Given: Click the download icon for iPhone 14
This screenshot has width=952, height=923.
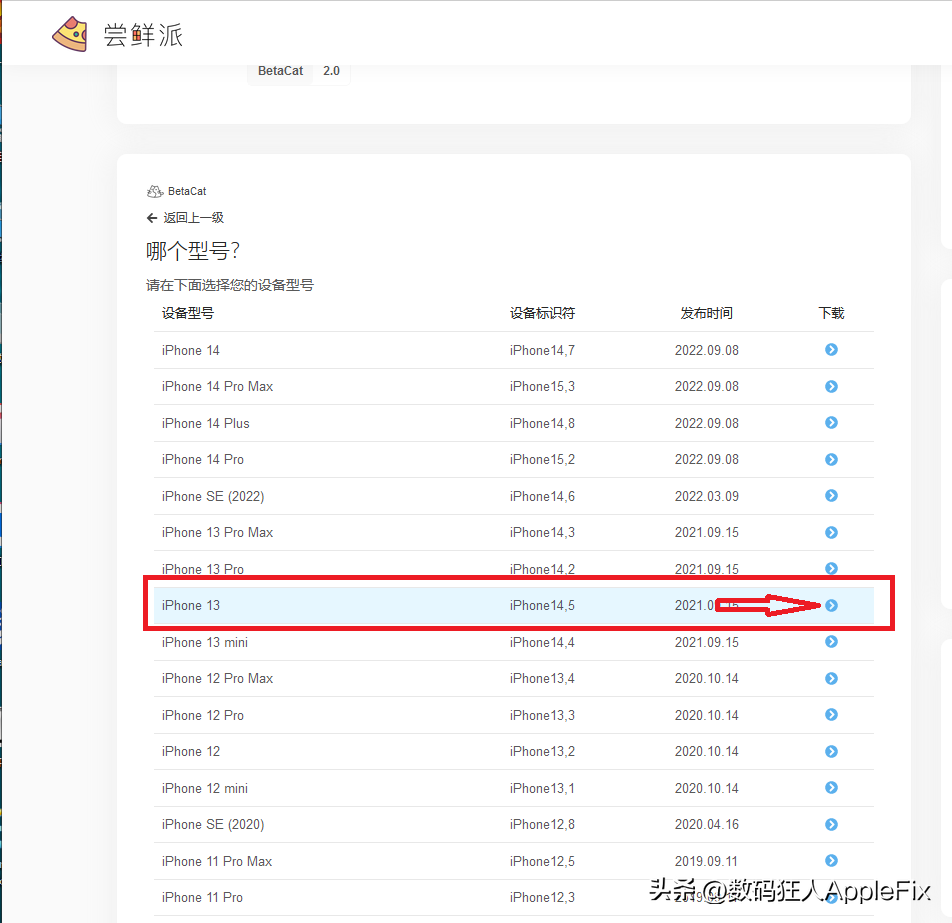Looking at the screenshot, I should 831,350.
